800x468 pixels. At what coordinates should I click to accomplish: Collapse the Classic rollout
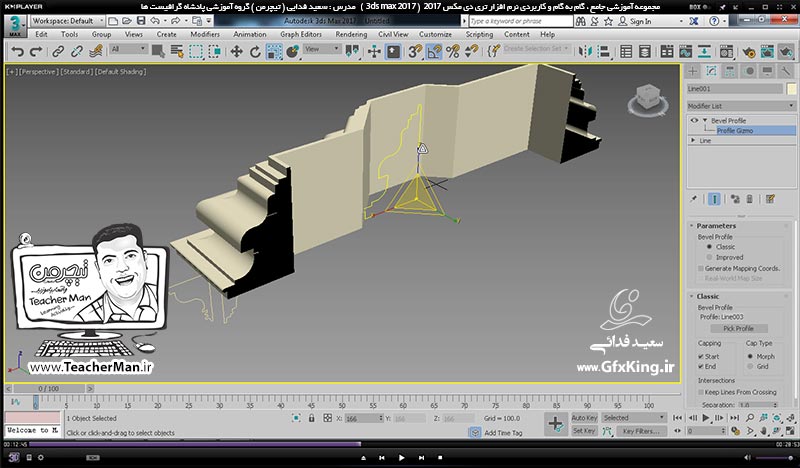coord(691,296)
